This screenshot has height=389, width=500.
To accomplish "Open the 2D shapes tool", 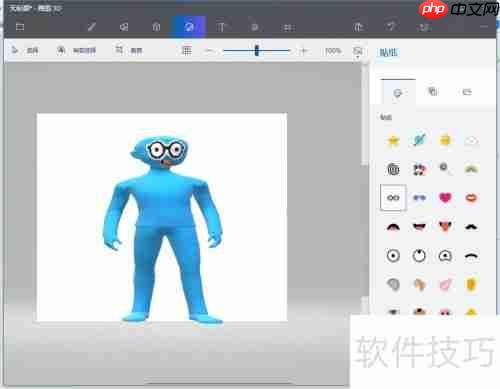I will click(x=124, y=27).
